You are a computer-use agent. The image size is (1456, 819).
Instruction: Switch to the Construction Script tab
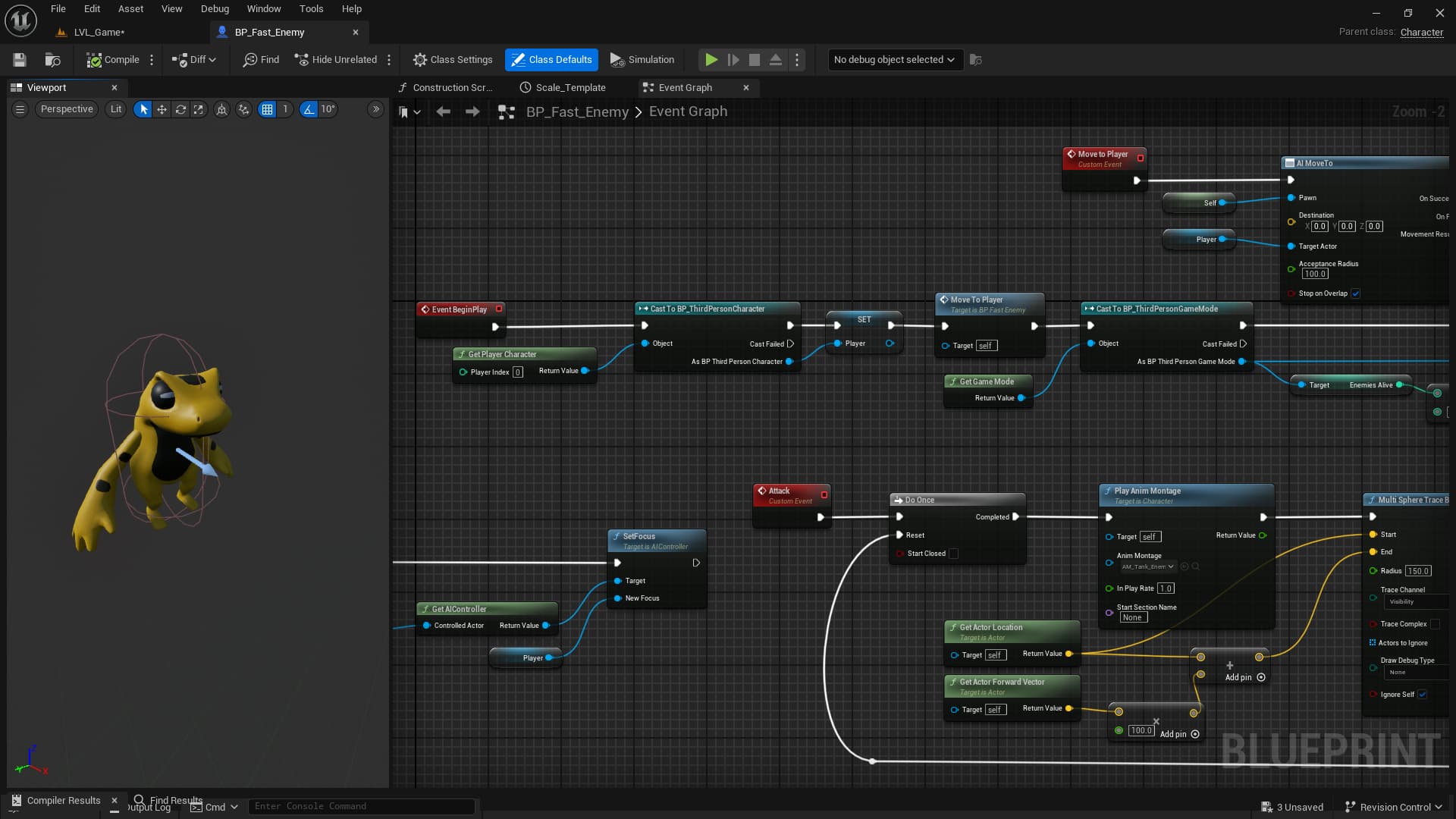(447, 88)
